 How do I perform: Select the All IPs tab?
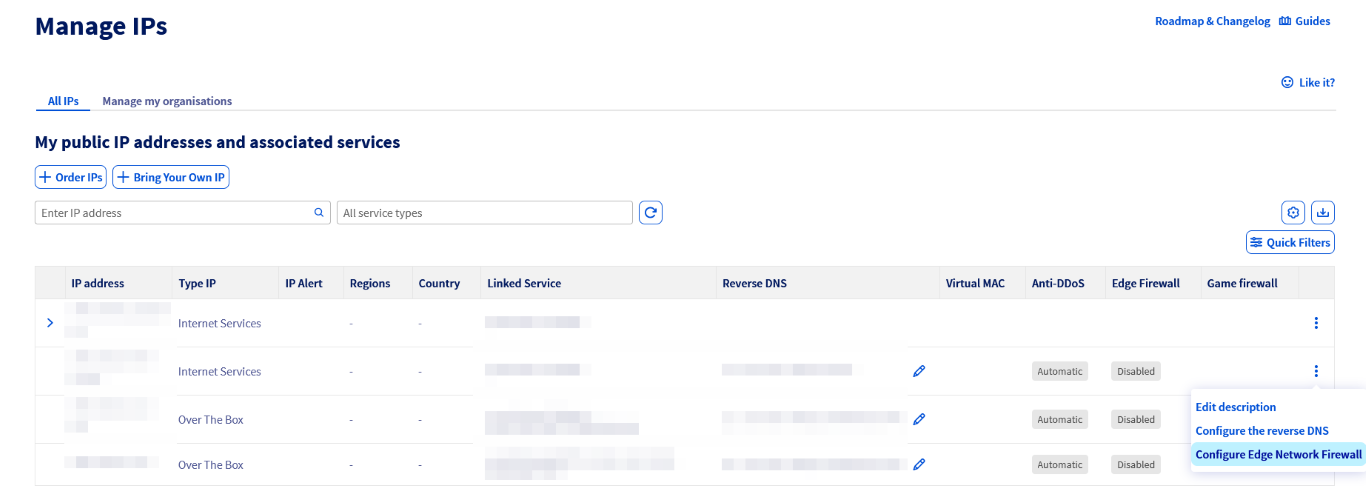pos(63,101)
